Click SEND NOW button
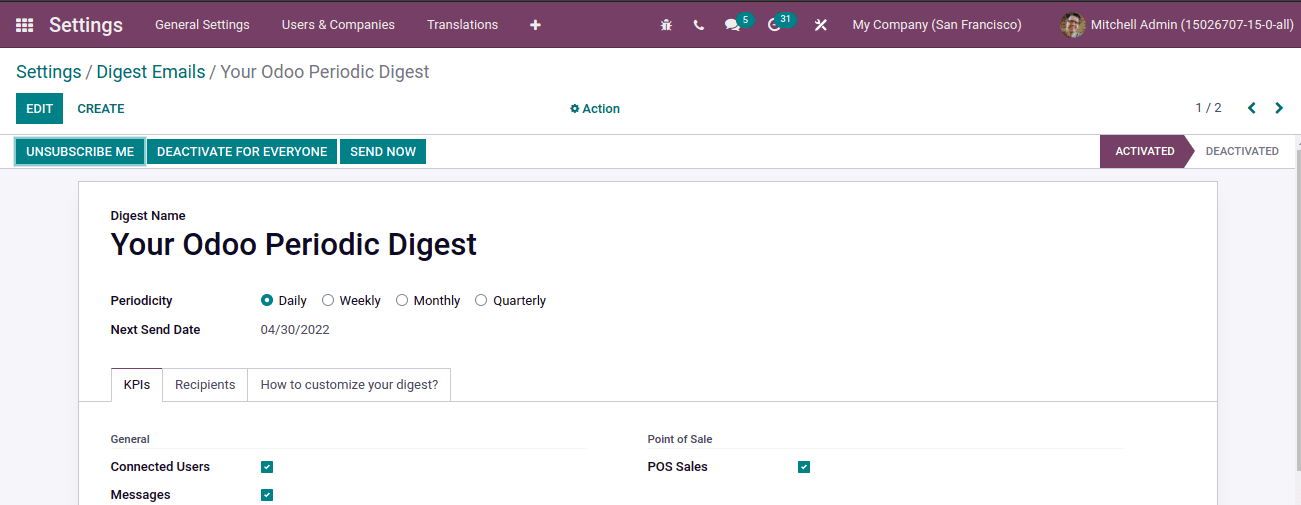 tap(383, 152)
